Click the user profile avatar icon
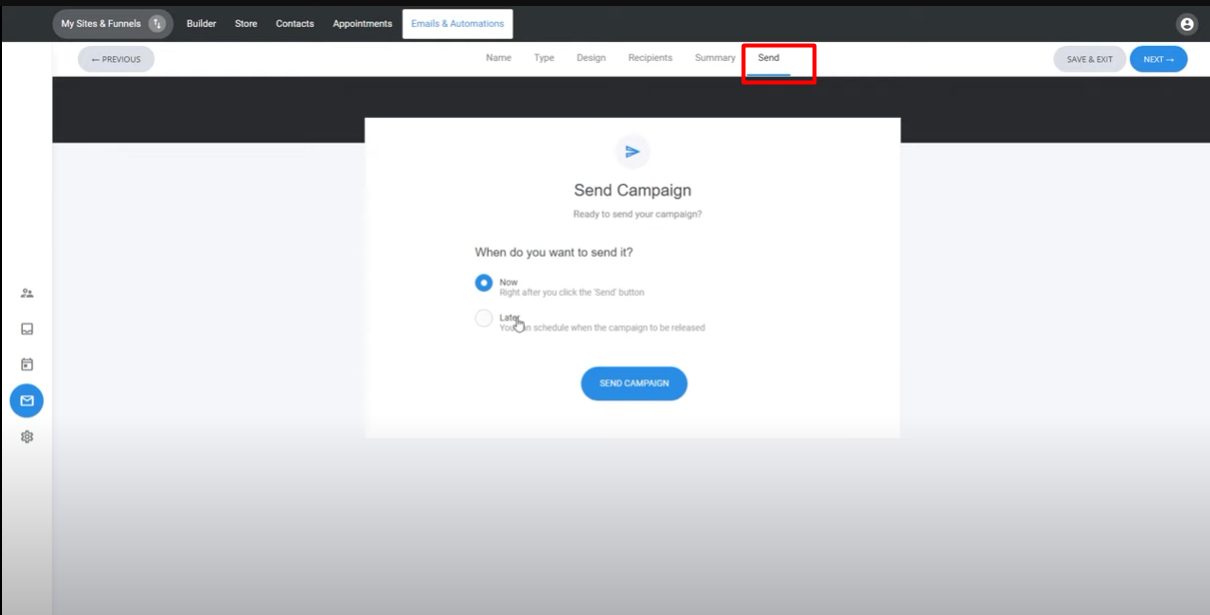The width and height of the screenshot is (1210, 615). (1186, 24)
